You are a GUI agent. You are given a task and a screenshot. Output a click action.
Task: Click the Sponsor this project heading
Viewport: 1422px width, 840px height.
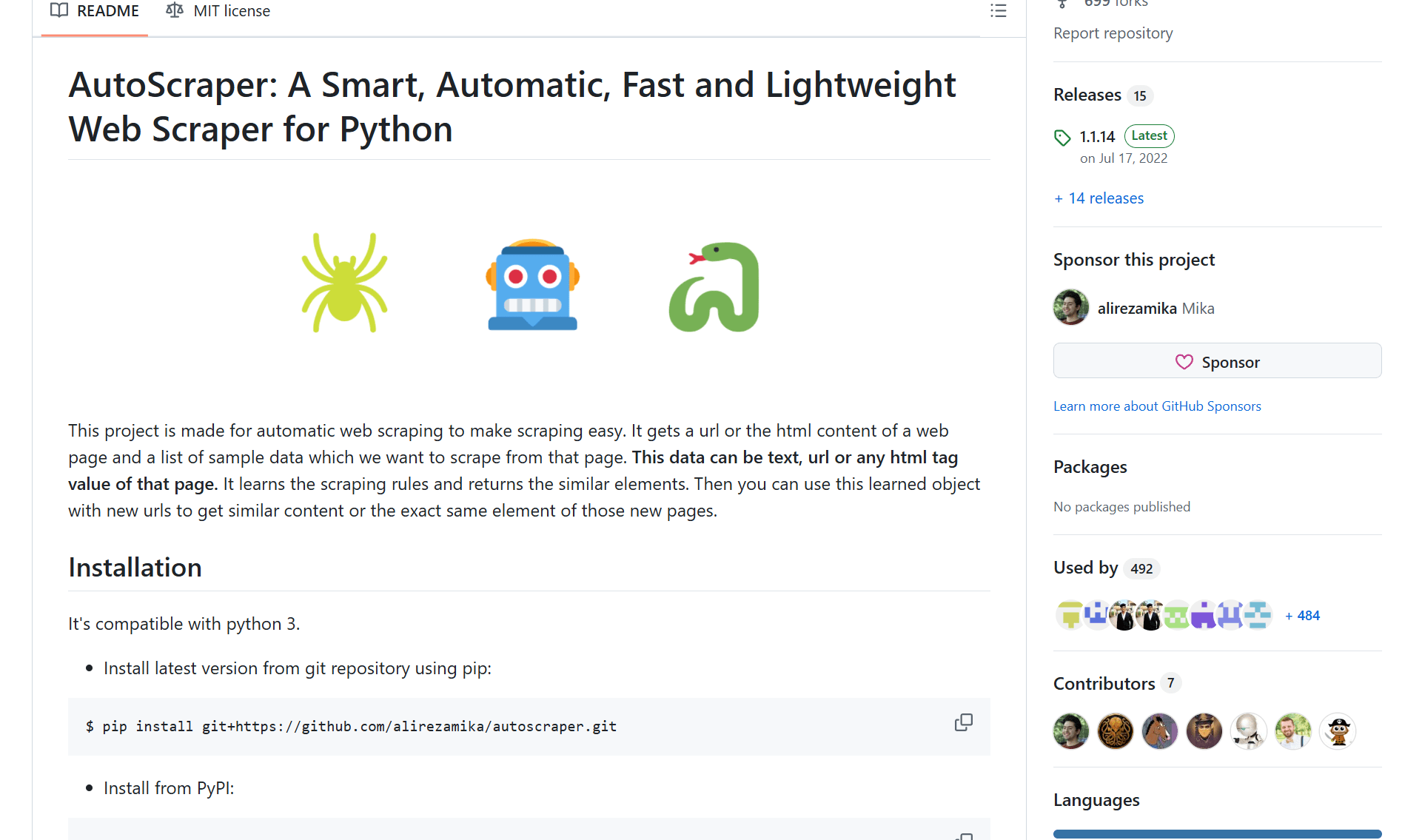pos(1134,260)
